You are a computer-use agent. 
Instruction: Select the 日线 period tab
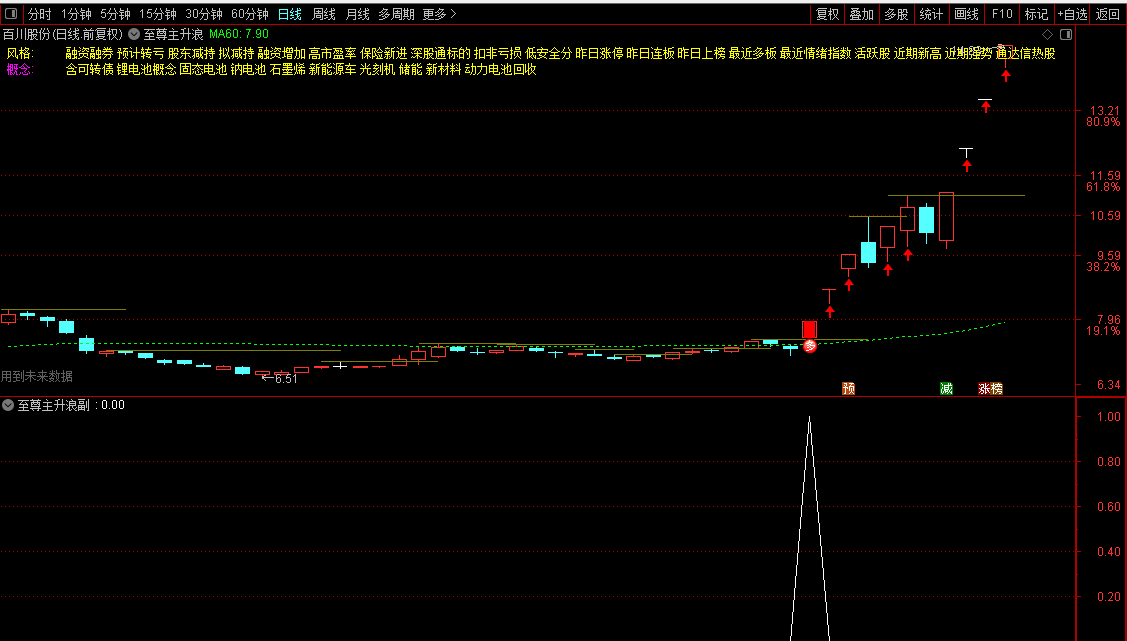point(290,14)
